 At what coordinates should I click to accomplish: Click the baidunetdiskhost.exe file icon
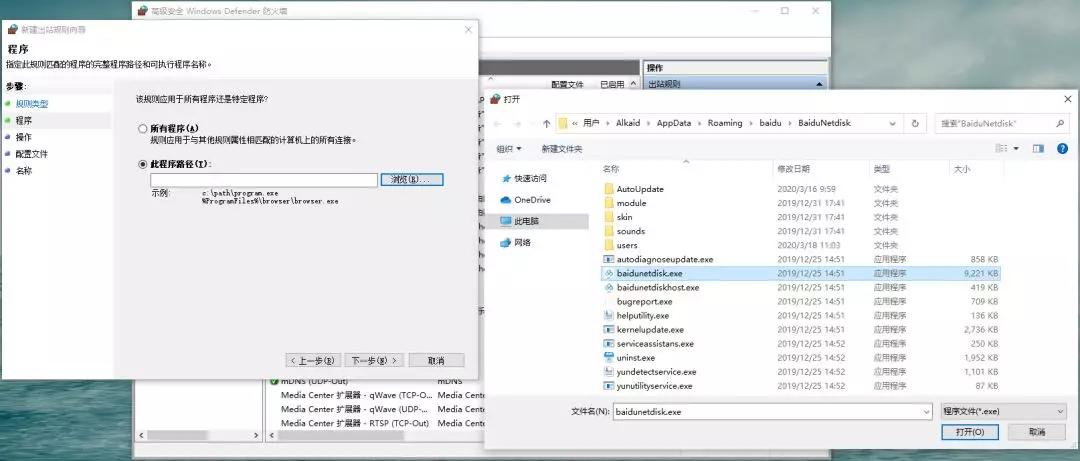click(x=608, y=287)
